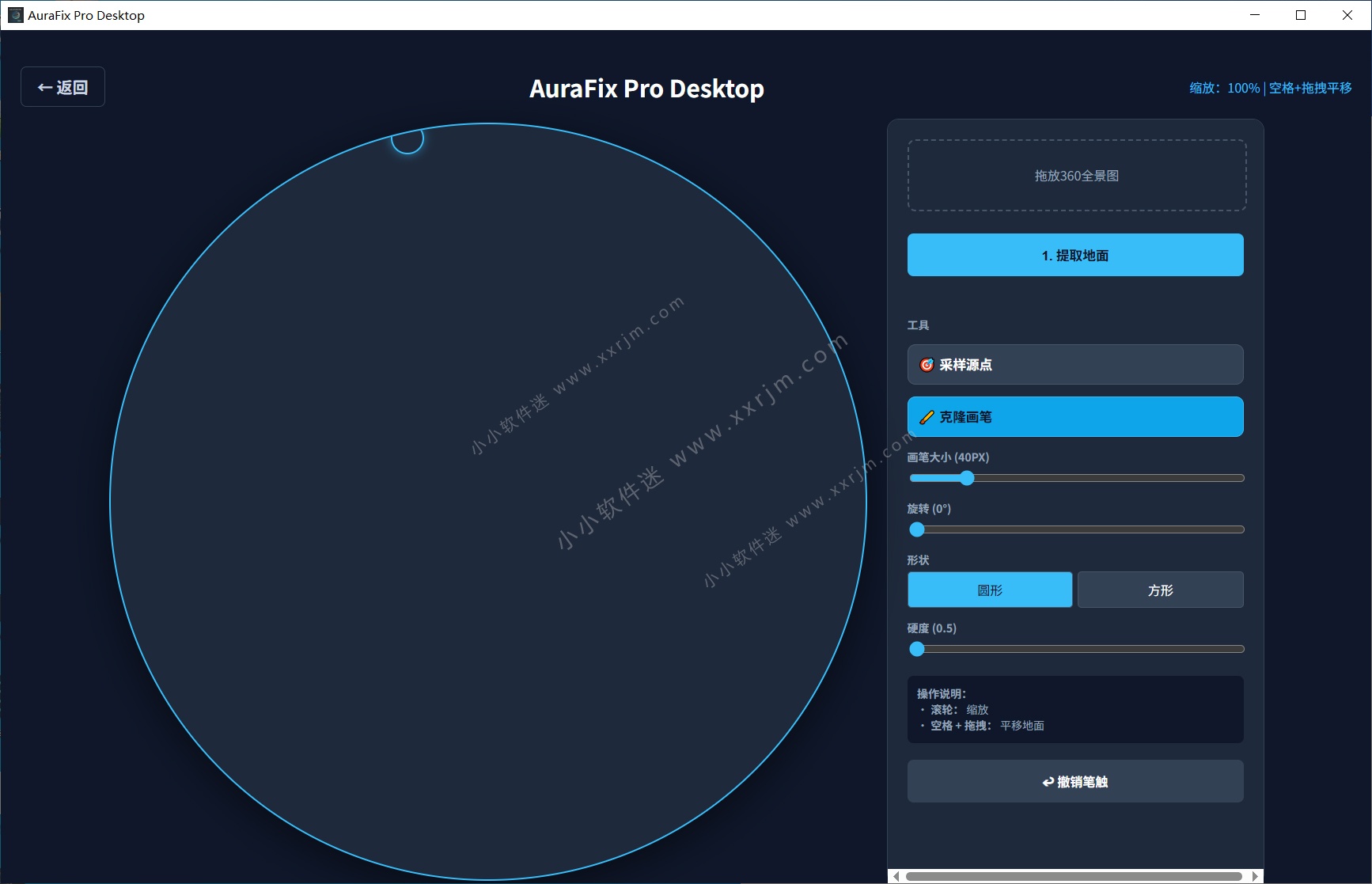Toggle the 克隆画笔 tool off

[x=1074, y=417]
